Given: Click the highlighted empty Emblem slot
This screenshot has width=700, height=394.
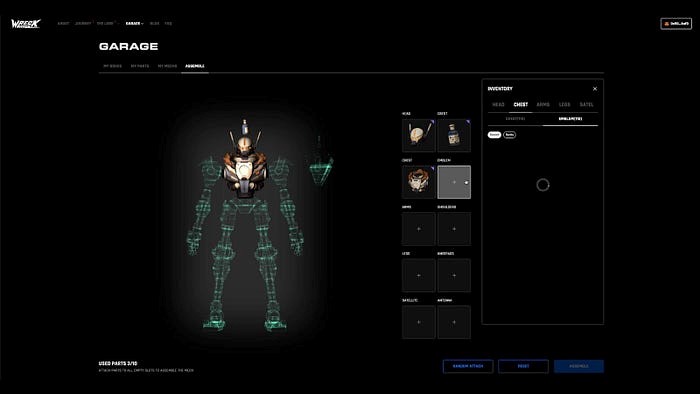Looking at the screenshot, I should (x=454, y=182).
